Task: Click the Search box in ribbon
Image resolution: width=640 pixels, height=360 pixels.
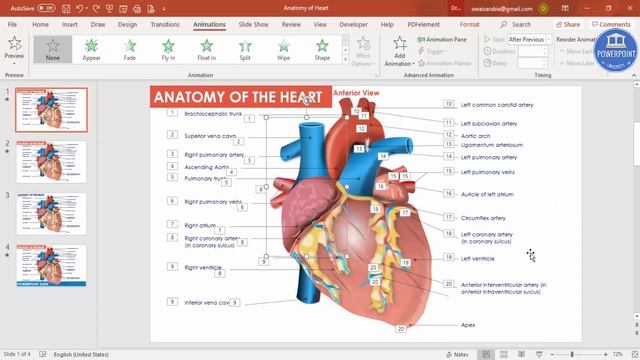Action: pyautogui.click(x=516, y=24)
